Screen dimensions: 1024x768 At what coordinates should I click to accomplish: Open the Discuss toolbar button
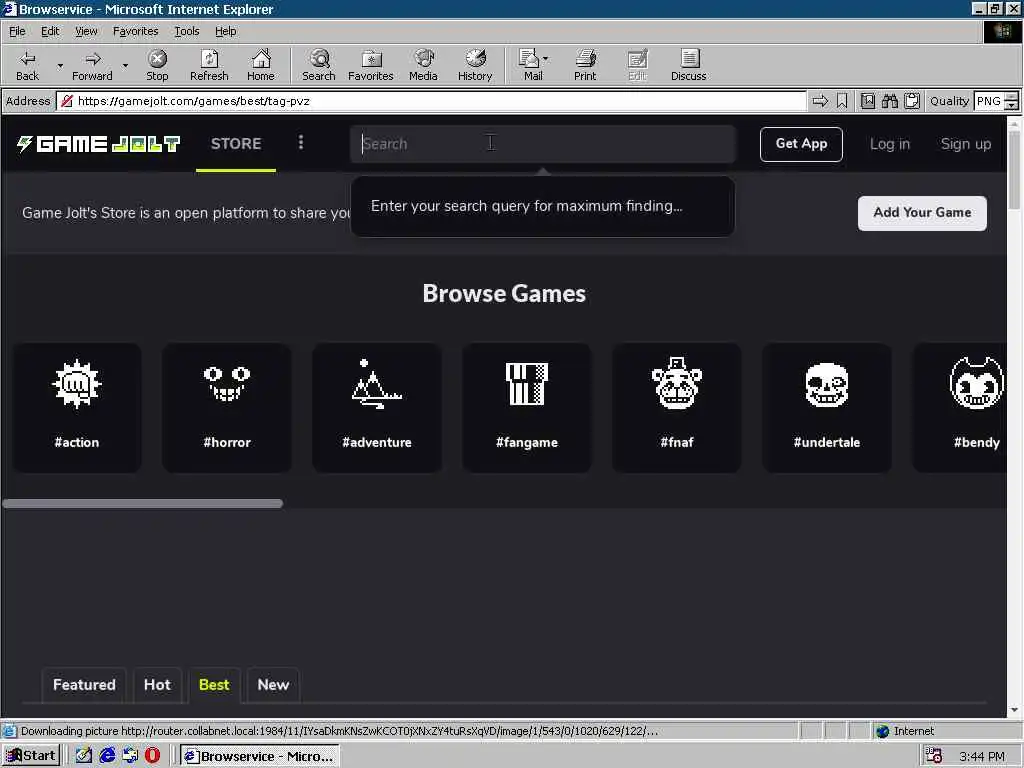click(688, 65)
